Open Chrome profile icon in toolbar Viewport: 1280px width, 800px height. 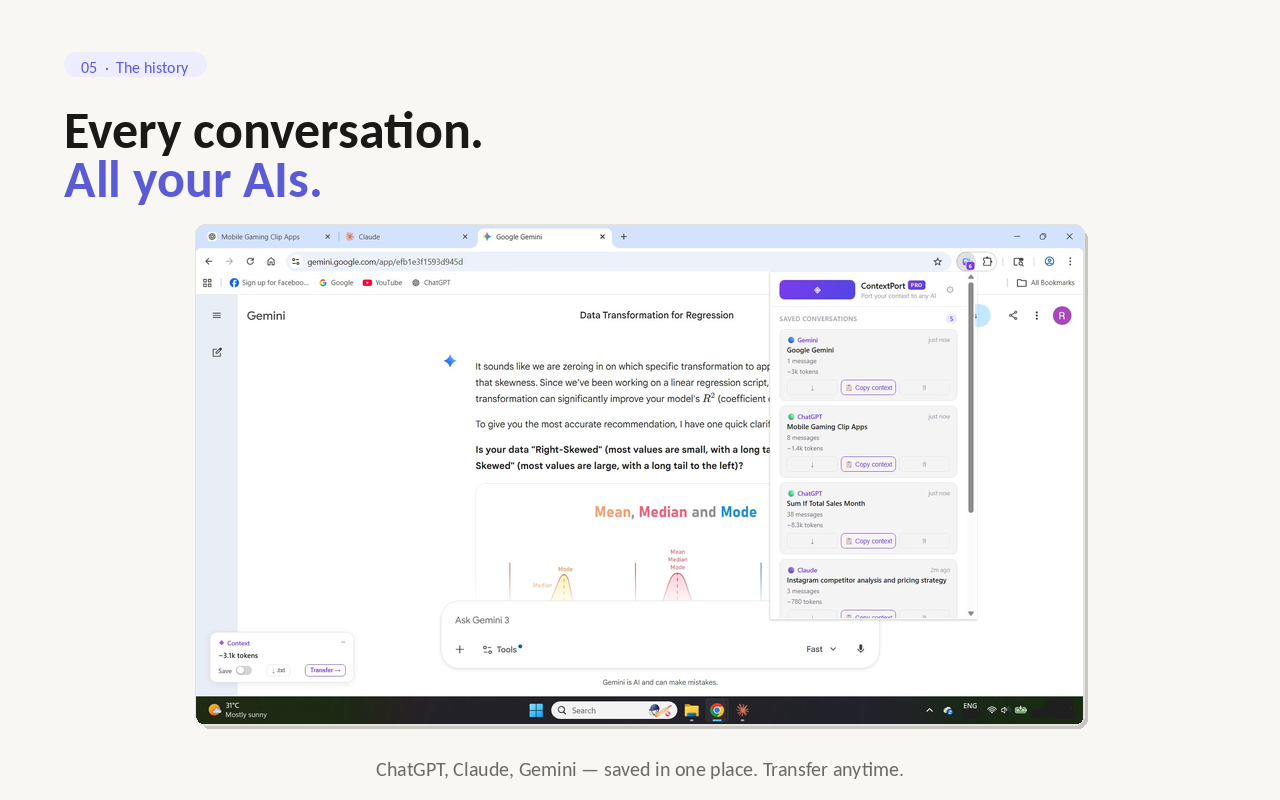tap(1050, 261)
